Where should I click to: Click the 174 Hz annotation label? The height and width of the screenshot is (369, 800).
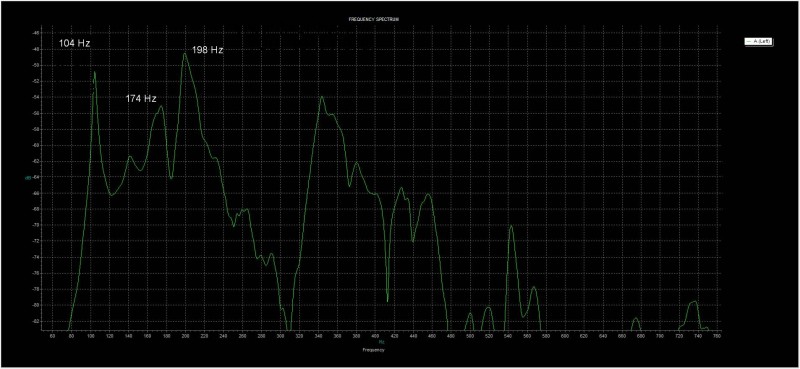coord(141,99)
